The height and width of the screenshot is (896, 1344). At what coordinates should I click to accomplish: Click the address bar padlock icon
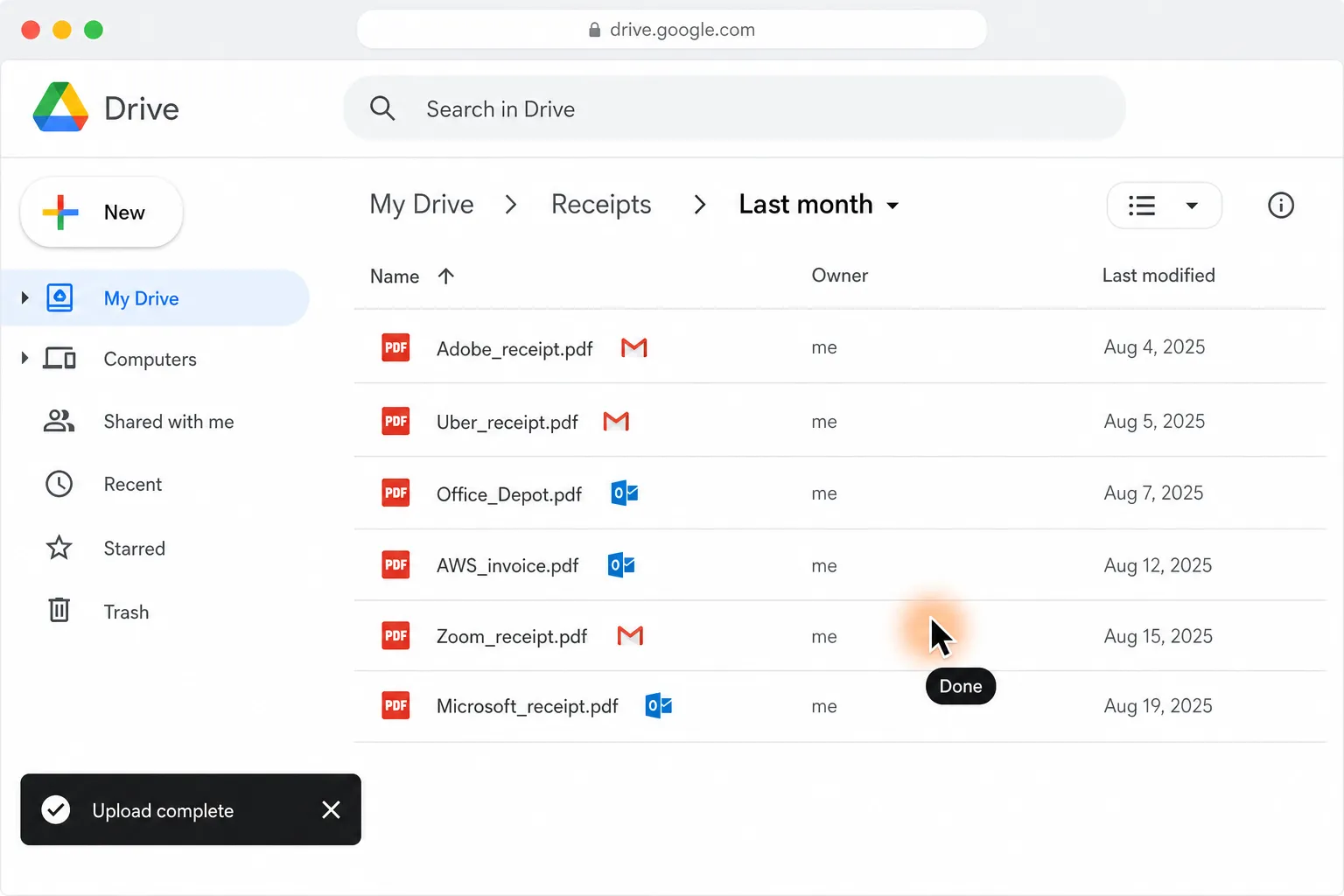tap(595, 30)
